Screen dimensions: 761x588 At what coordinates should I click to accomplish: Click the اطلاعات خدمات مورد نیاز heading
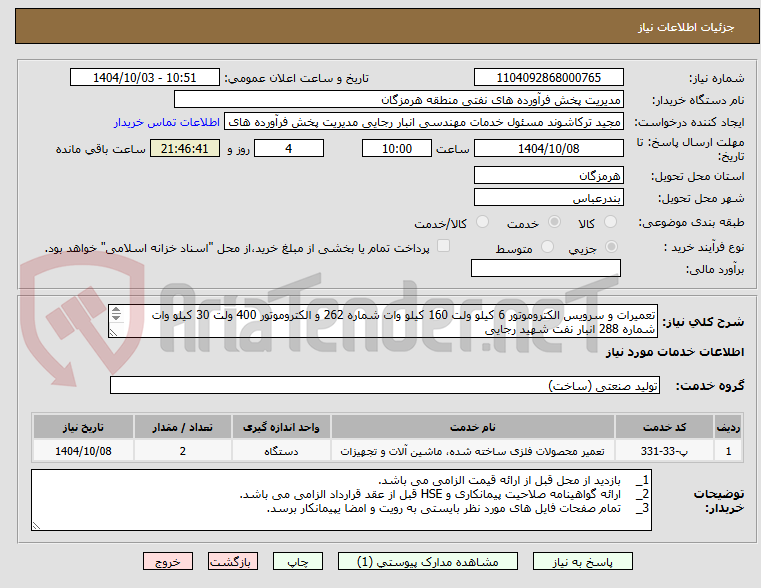click(x=675, y=352)
